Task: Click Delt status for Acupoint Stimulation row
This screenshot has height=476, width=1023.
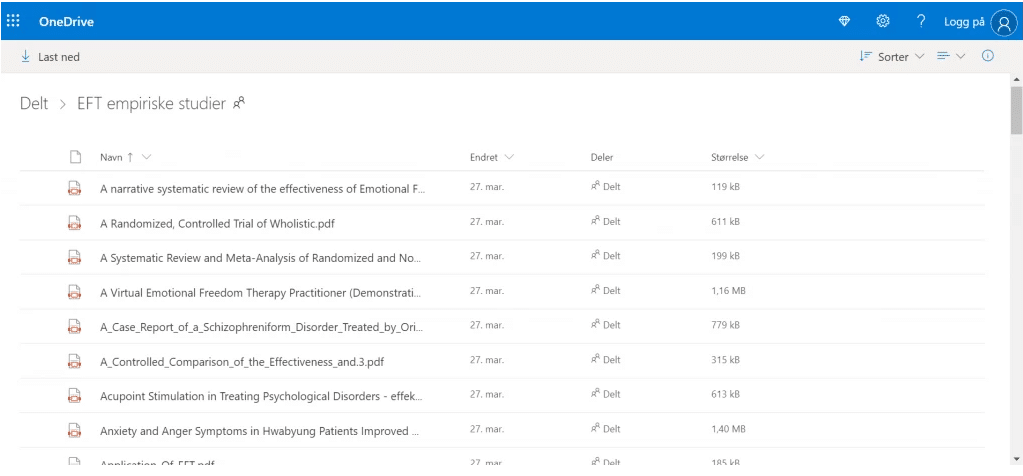Action: [x=605, y=394]
